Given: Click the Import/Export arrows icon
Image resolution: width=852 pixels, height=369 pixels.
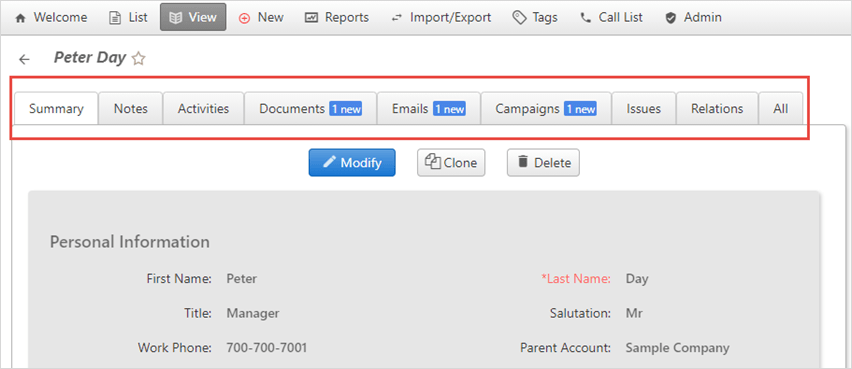Looking at the screenshot, I should point(397,18).
